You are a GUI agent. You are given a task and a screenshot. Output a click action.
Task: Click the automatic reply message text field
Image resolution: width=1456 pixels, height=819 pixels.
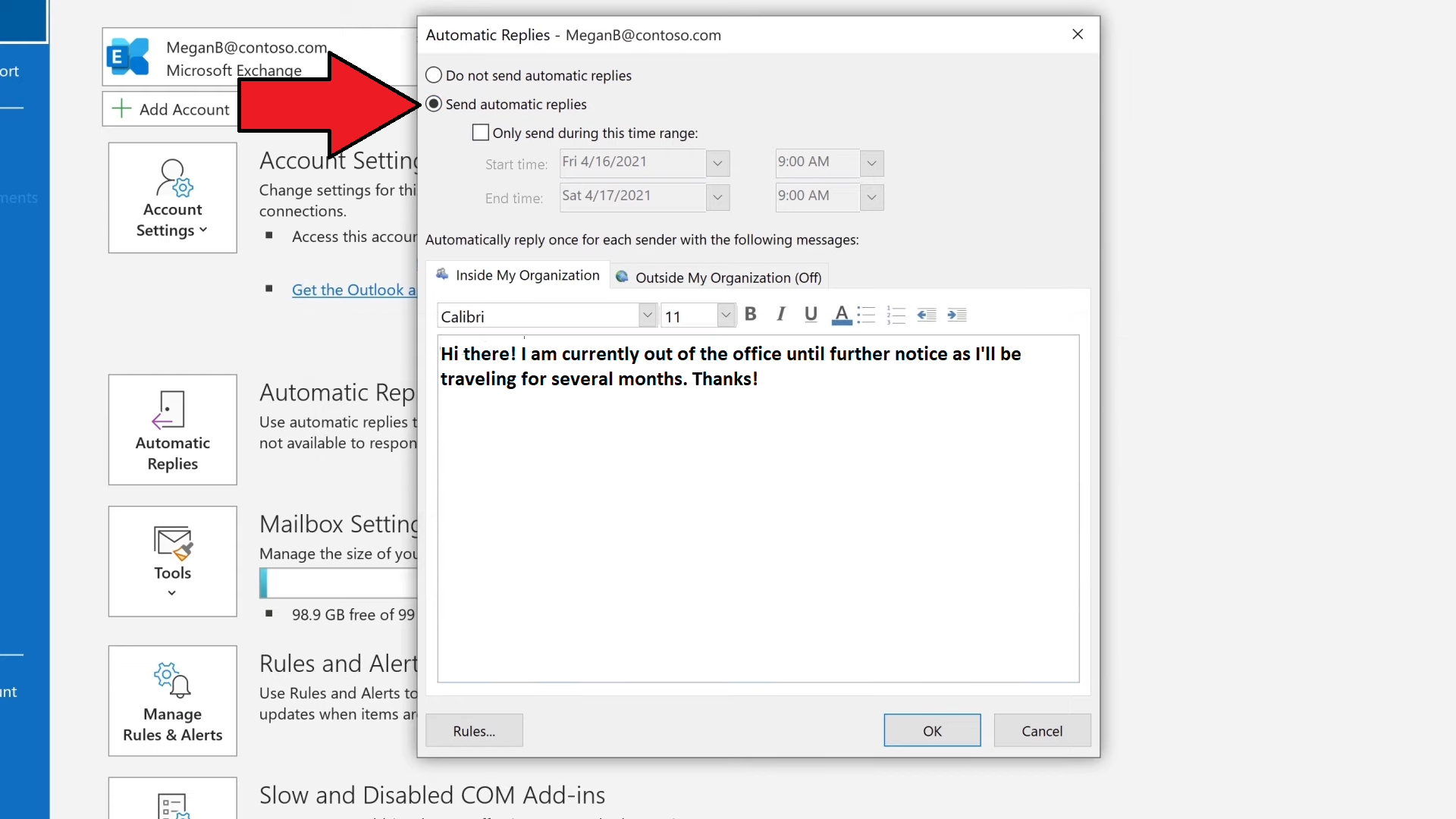point(758,509)
